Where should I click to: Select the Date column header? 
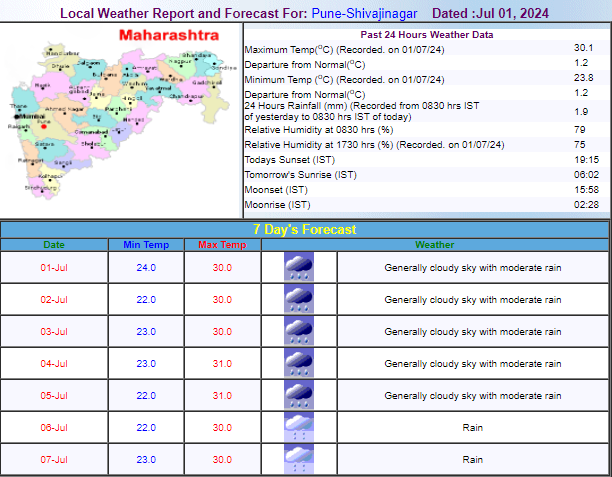(54, 245)
